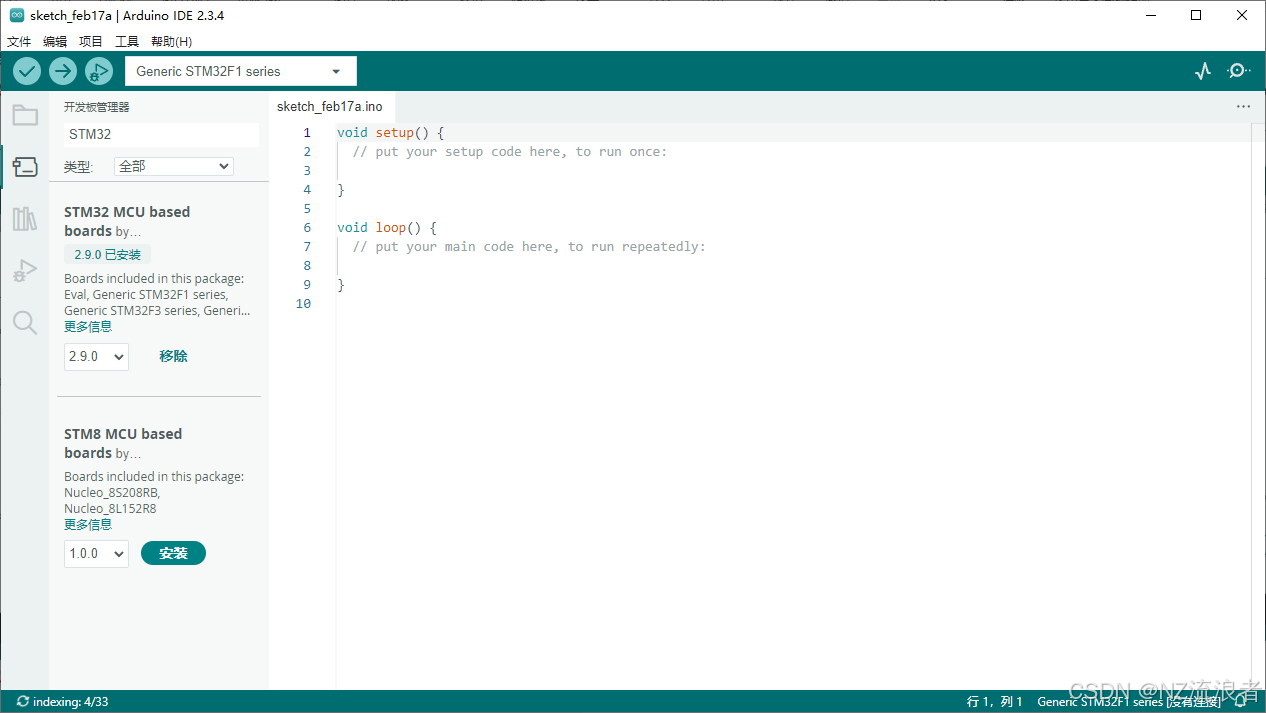Open the Sketchbook folder sidebar icon
This screenshot has height=713, width=1266.
(x=25, y=115)
